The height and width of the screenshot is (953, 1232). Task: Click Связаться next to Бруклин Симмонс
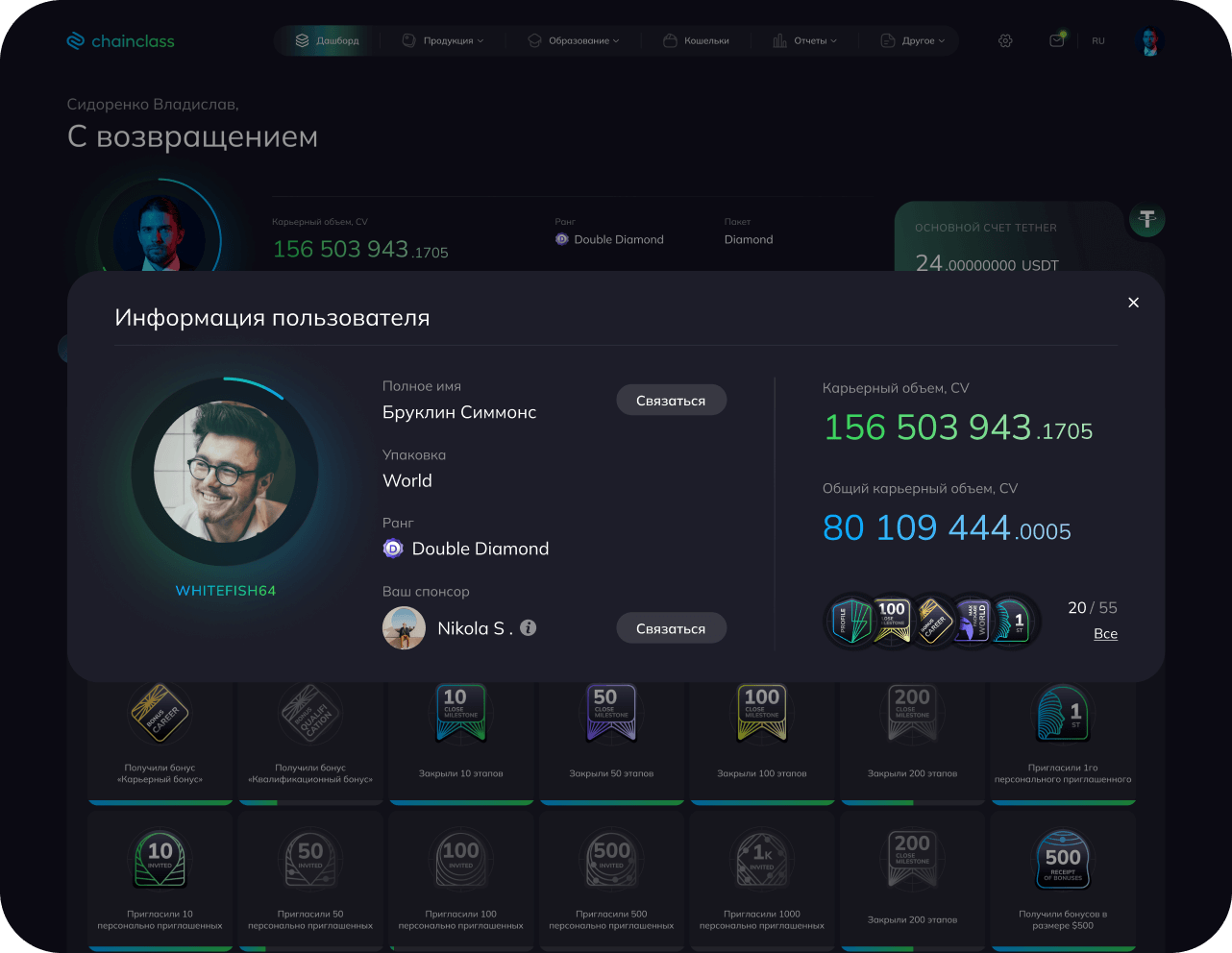tap(671, 401)
